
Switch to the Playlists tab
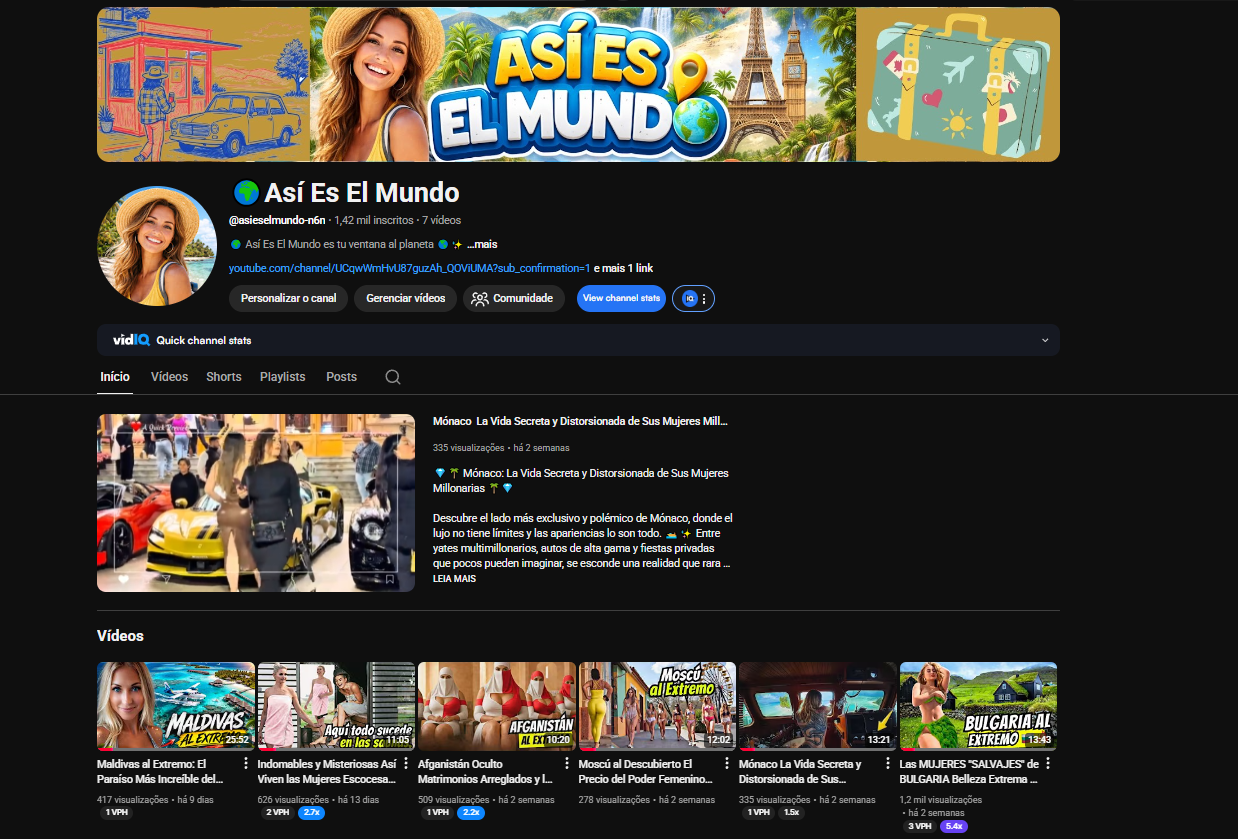click(x=282, y=377)
